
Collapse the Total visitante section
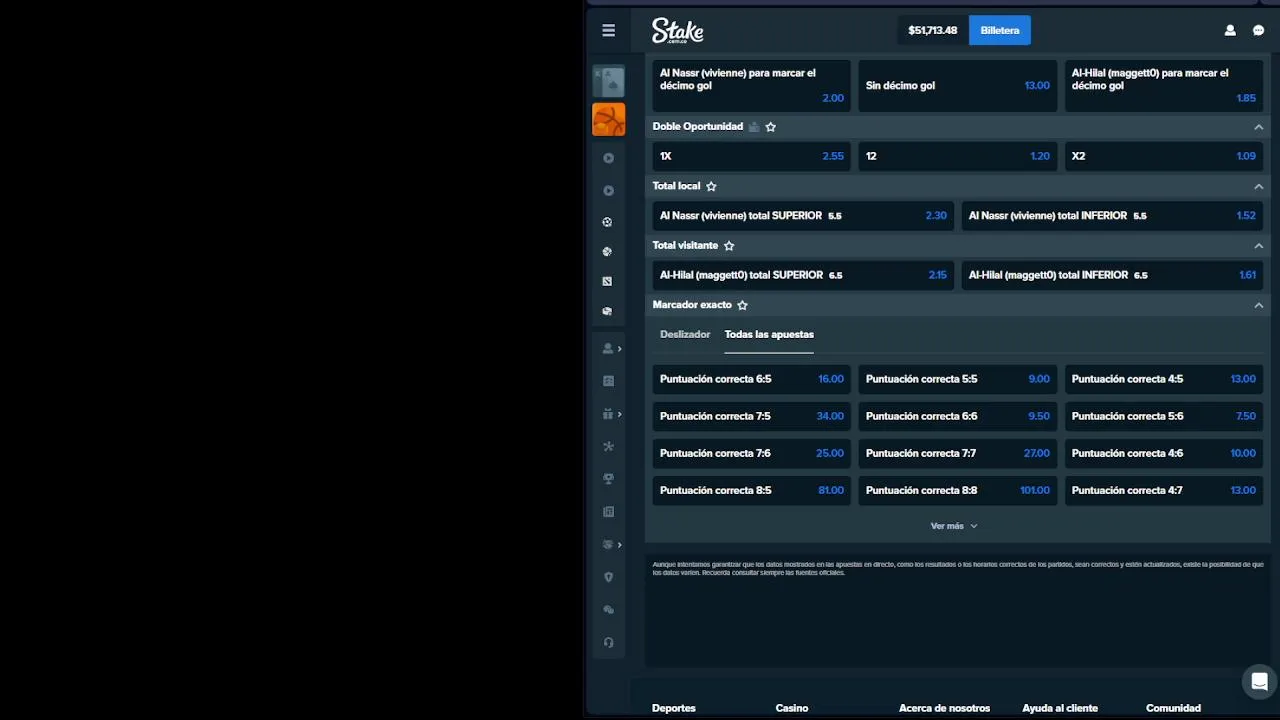(x=1258, y=245)
